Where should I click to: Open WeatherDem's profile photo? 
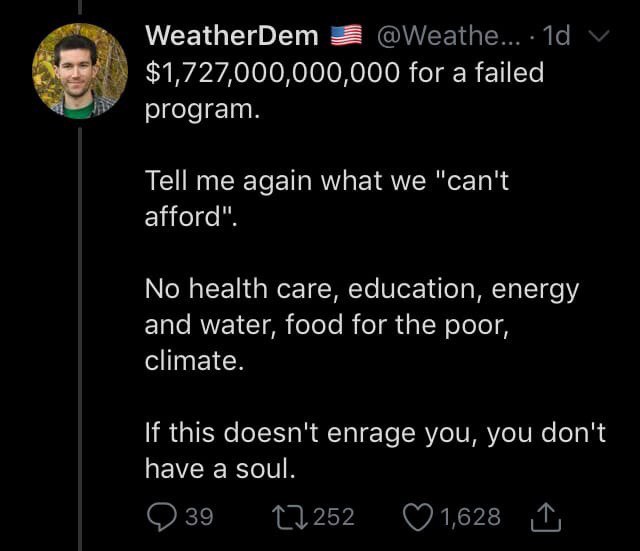click(x=79, y=72)
